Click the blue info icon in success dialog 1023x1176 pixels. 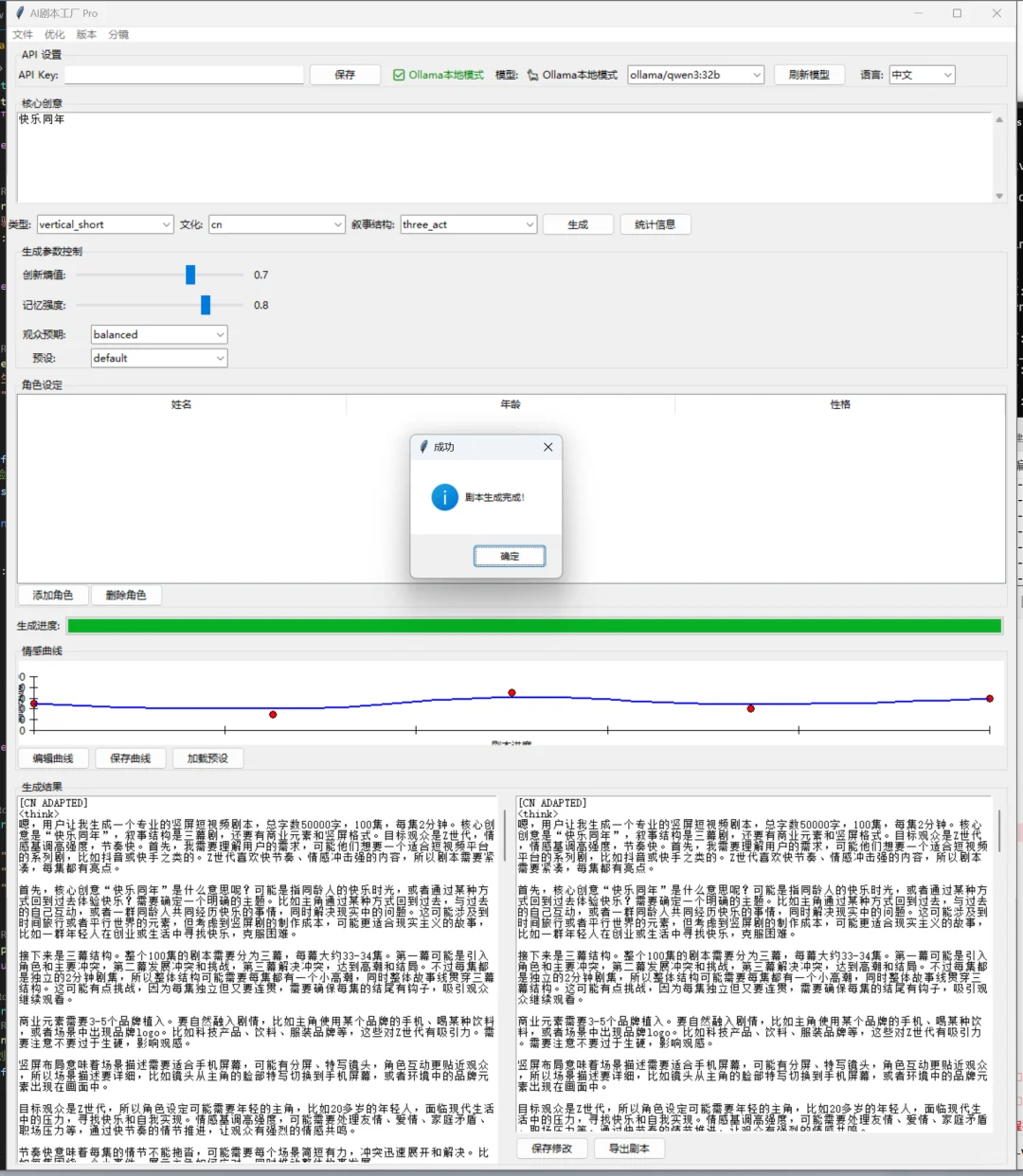point(444,497)
